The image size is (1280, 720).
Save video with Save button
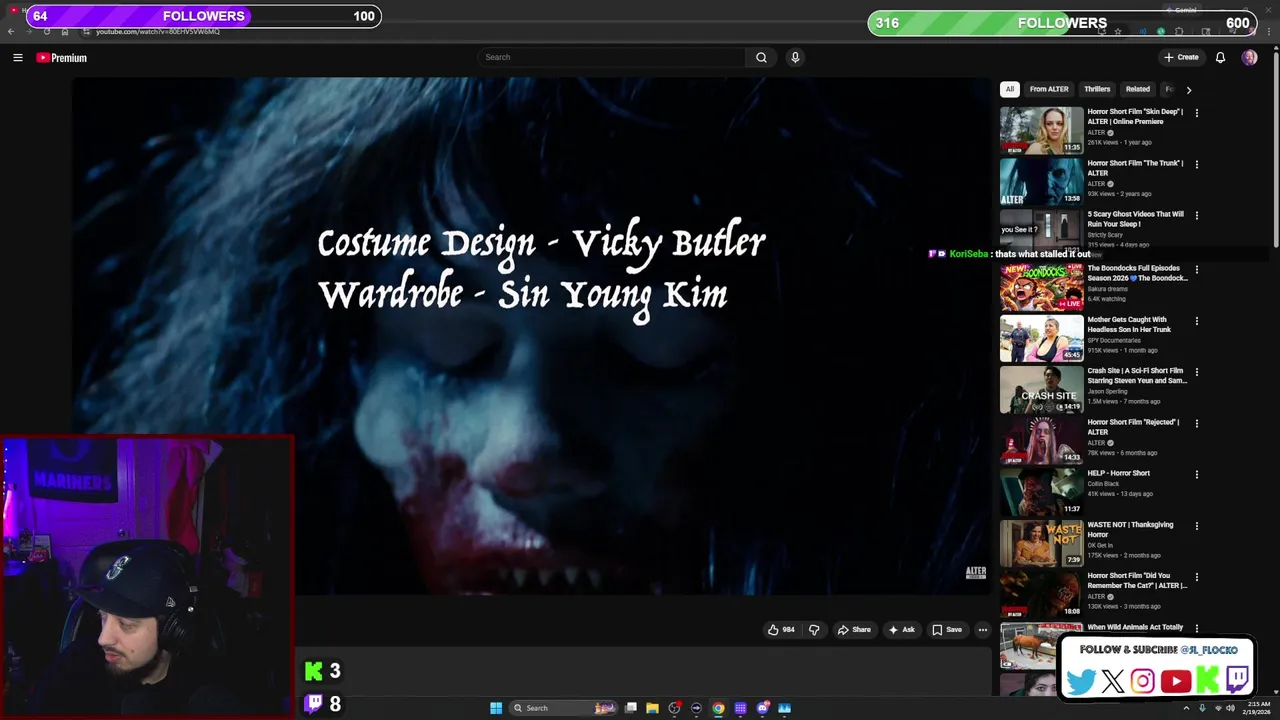(x=947, y=630)
